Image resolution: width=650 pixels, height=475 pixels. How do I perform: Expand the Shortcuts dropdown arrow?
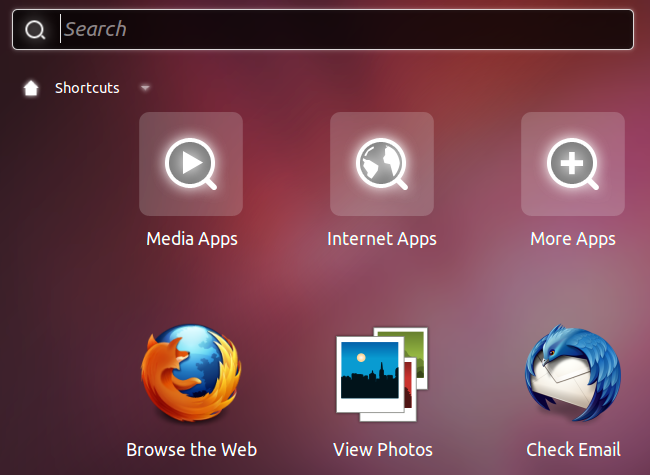[x=145, y=88]
